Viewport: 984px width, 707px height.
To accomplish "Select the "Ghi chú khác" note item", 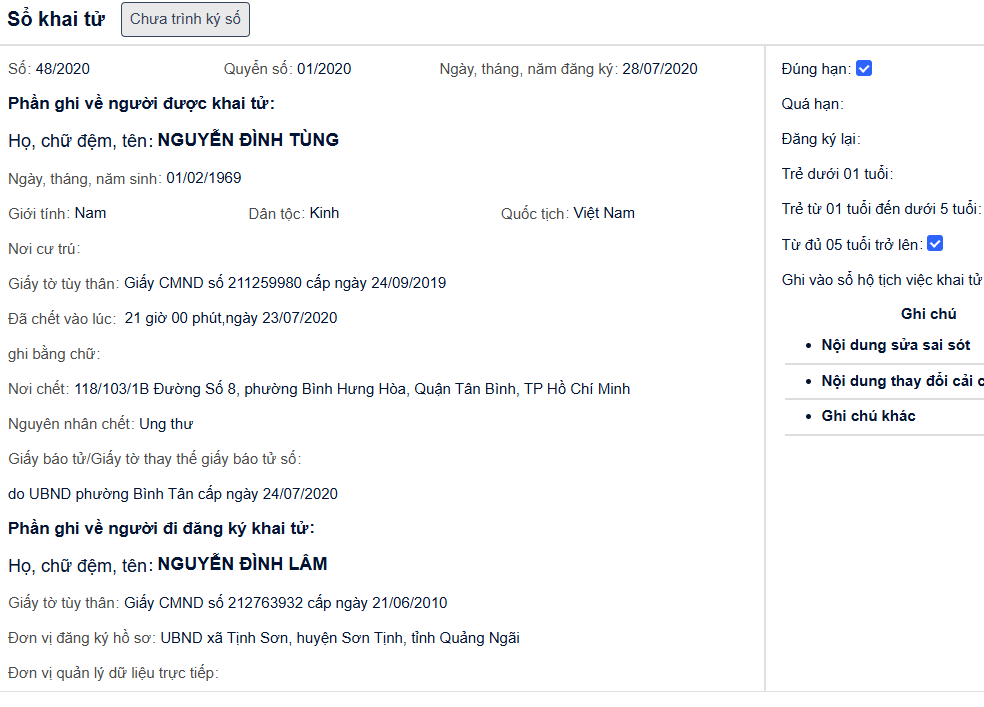I will point(868,416).
